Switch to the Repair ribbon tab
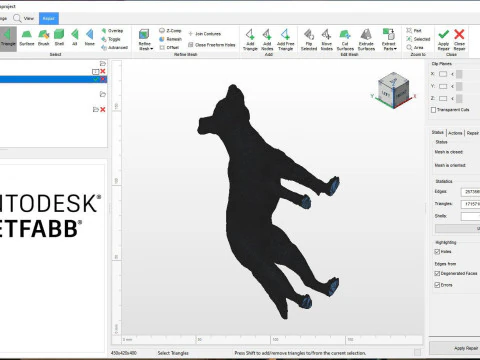Image resolution: width=480 pixels, height=360 pixels. [x=49, y=18]
